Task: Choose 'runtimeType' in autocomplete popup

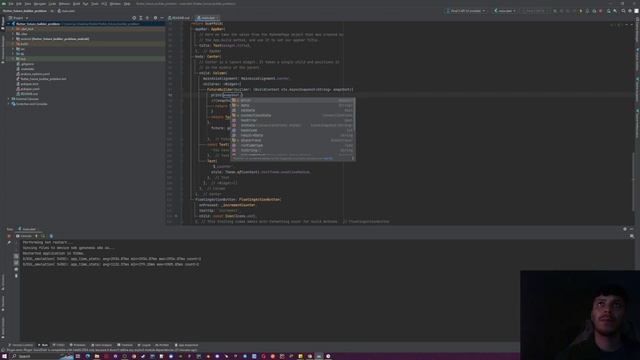Action: [293, 145]
